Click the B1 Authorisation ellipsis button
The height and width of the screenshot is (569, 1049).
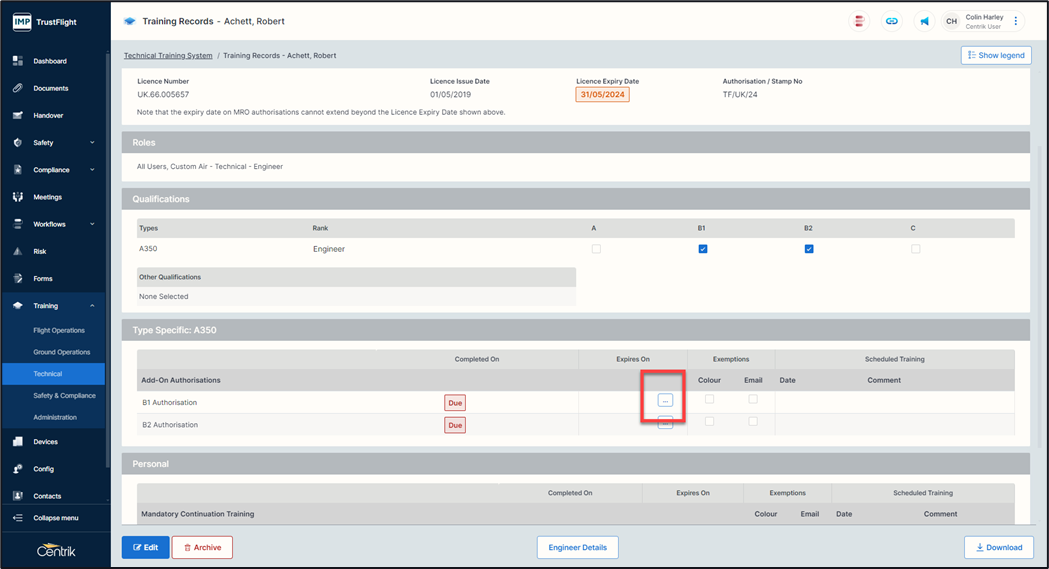[x=665, y=400]
